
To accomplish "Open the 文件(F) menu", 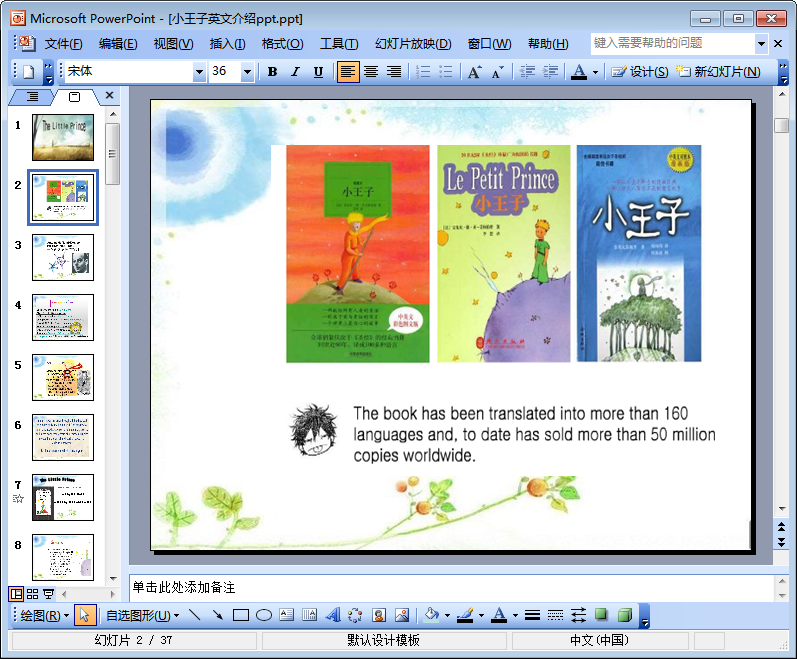I will click(63, 44).
